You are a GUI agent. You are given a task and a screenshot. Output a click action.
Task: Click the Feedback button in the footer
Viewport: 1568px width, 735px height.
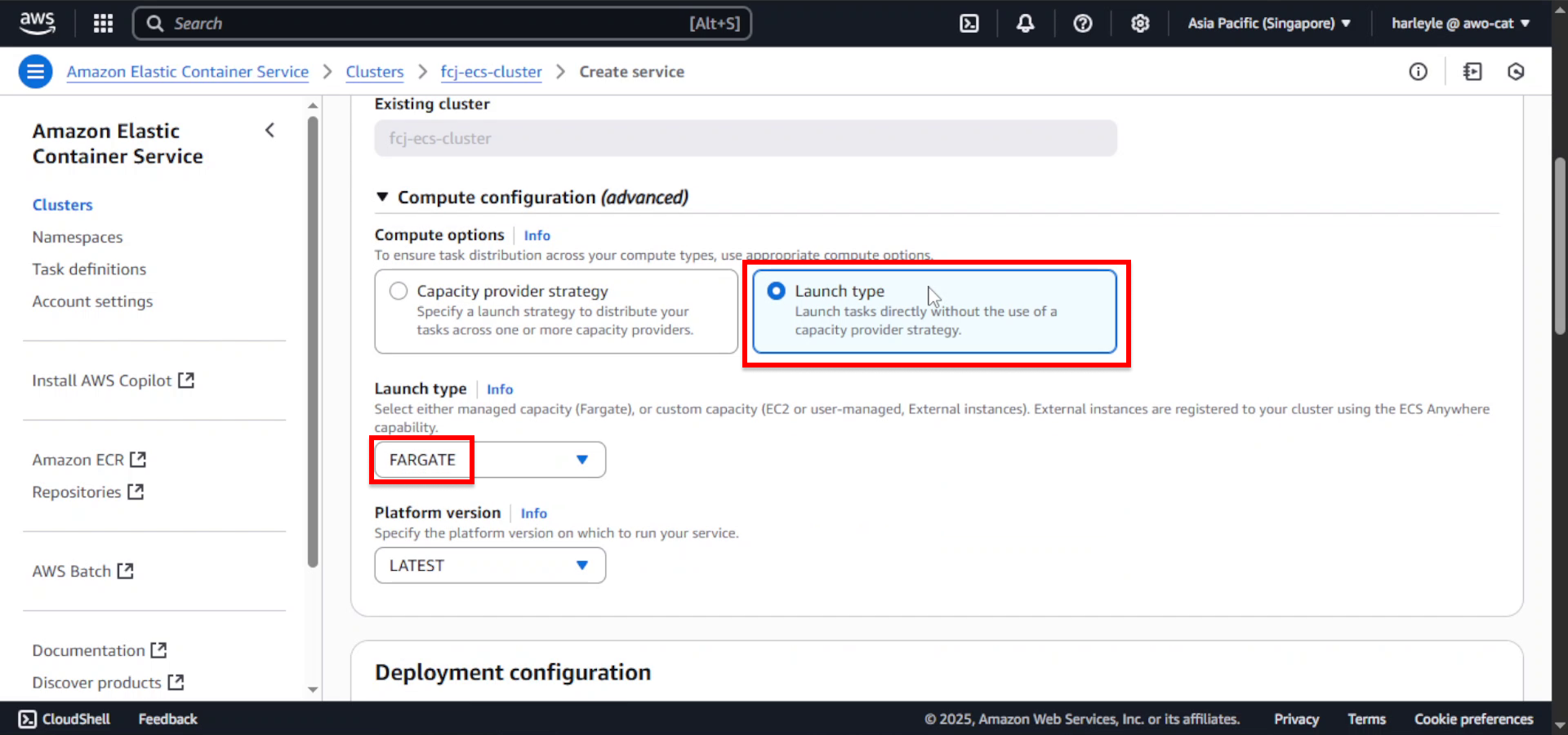[167, 719]
